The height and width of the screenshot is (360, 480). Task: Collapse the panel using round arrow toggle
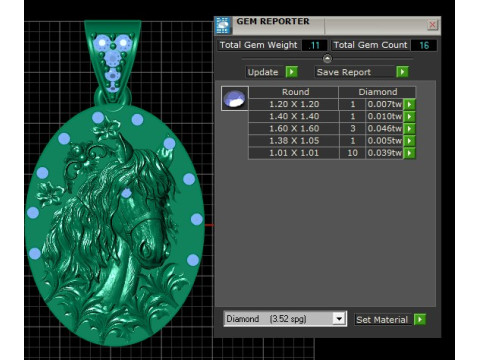327,59
